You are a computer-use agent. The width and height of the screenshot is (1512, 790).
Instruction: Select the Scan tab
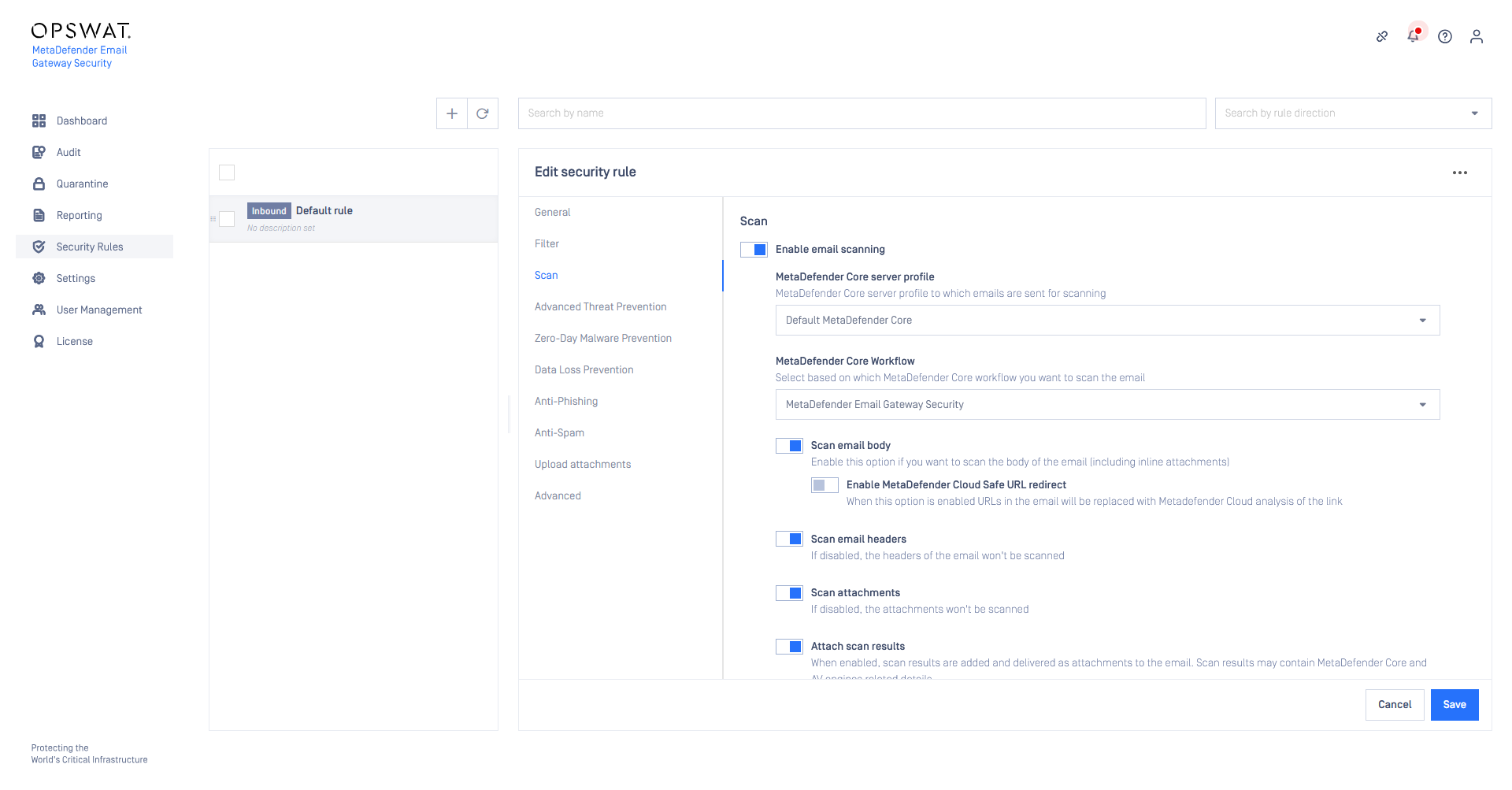(x=546, y=276)
